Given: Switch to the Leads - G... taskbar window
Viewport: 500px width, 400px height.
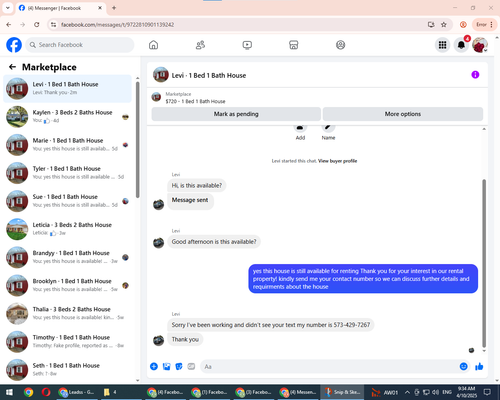Looking at the screenshot, I should tap(76, 392).
